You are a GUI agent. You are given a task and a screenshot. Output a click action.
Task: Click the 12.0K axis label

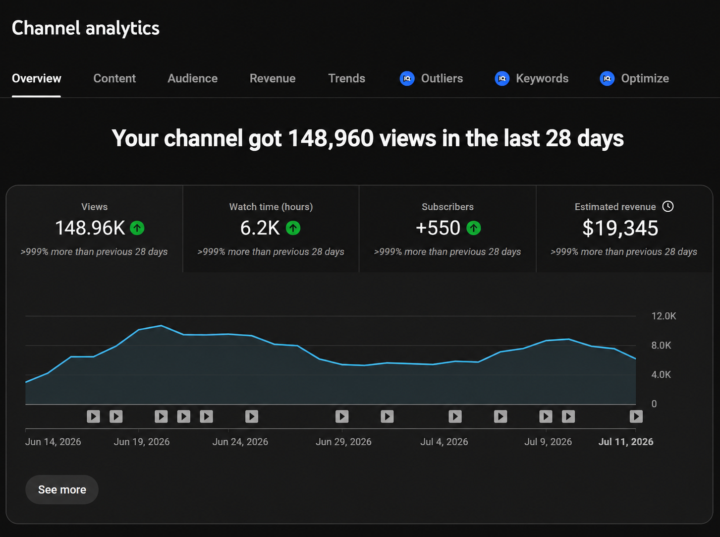pos(664,316)
